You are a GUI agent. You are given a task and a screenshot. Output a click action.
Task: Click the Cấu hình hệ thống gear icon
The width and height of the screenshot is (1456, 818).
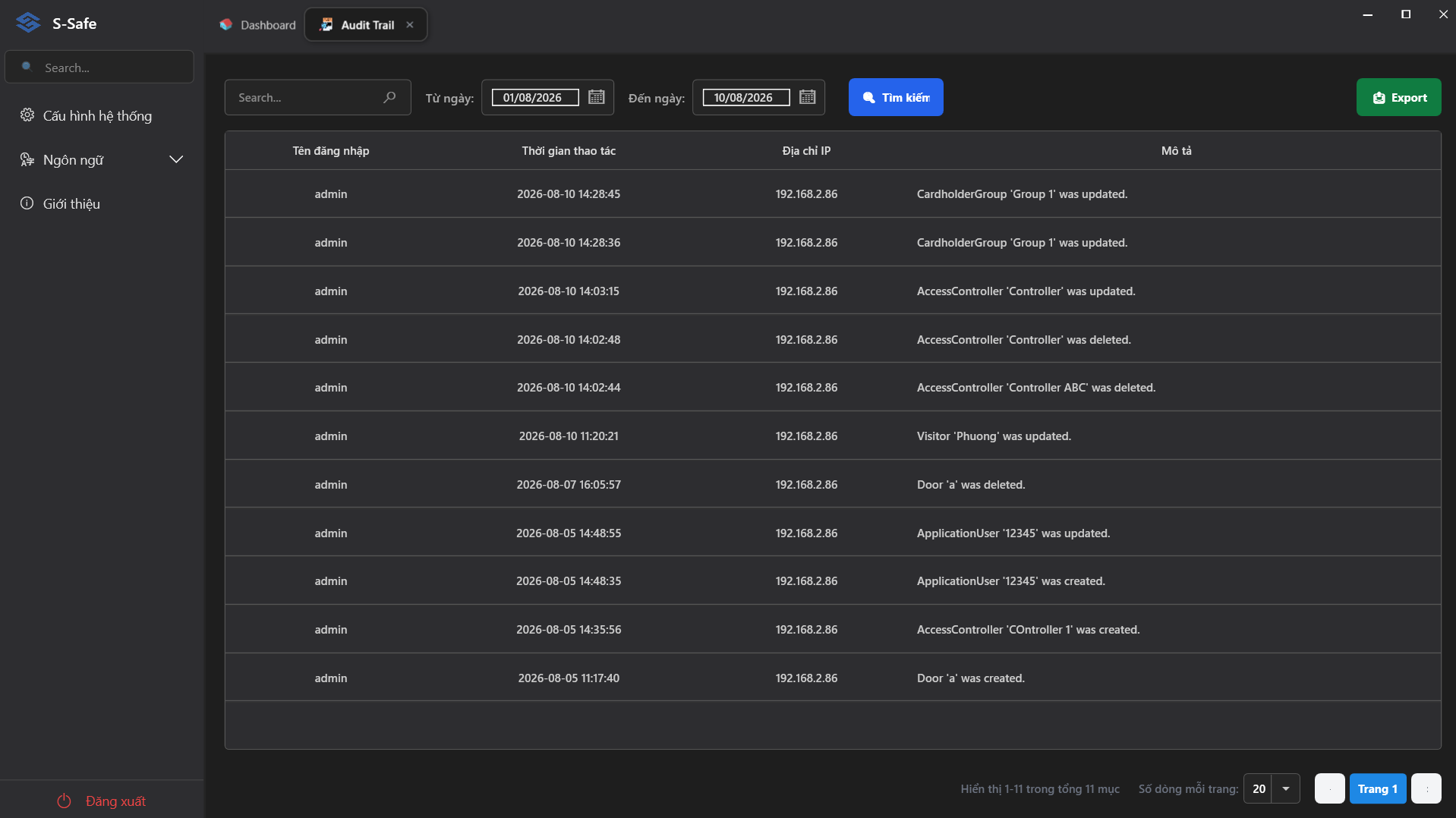click(27, 115)
